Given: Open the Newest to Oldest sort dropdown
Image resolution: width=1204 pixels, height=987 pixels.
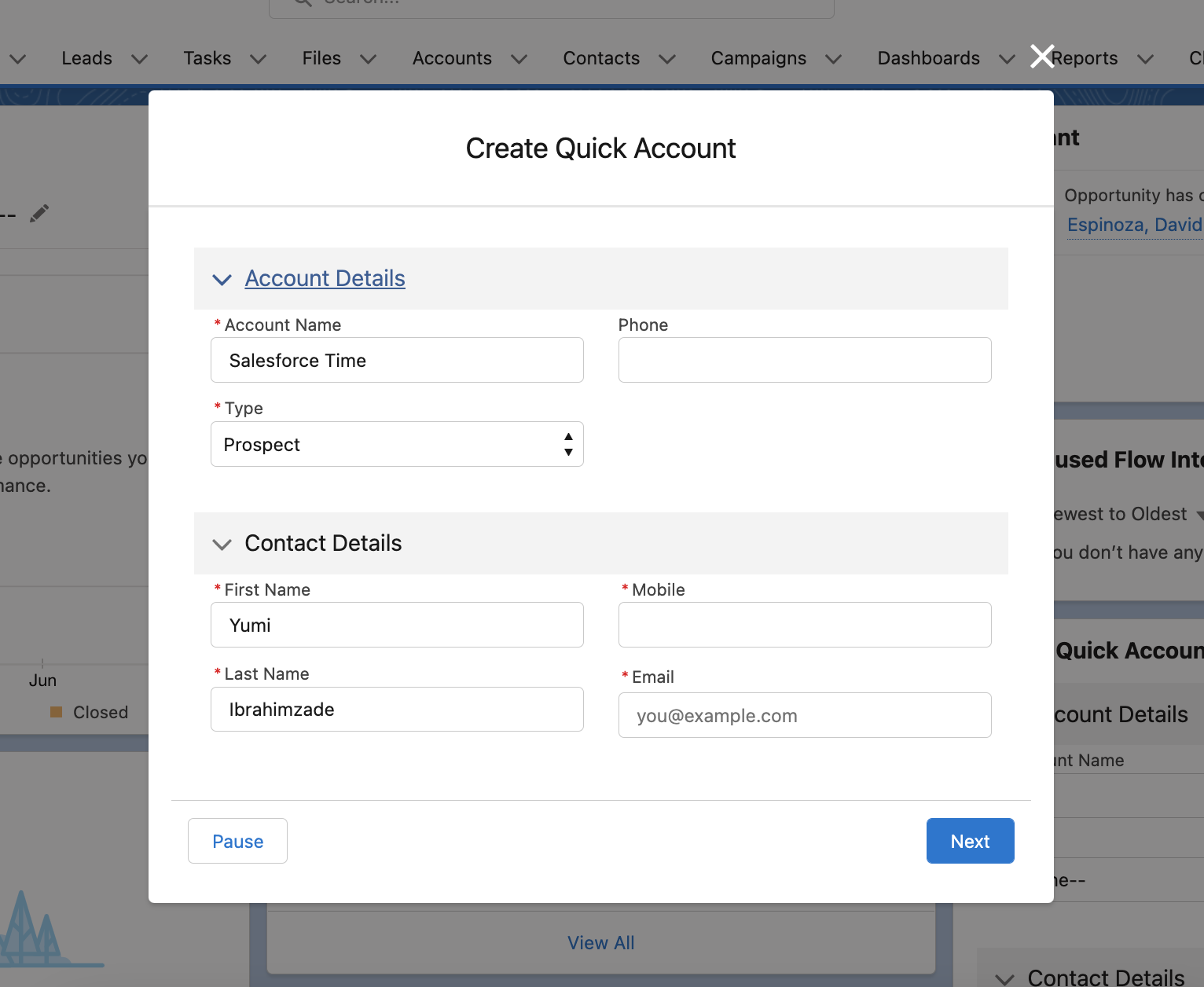Looking at the screenshot, I should [1200, 514].
